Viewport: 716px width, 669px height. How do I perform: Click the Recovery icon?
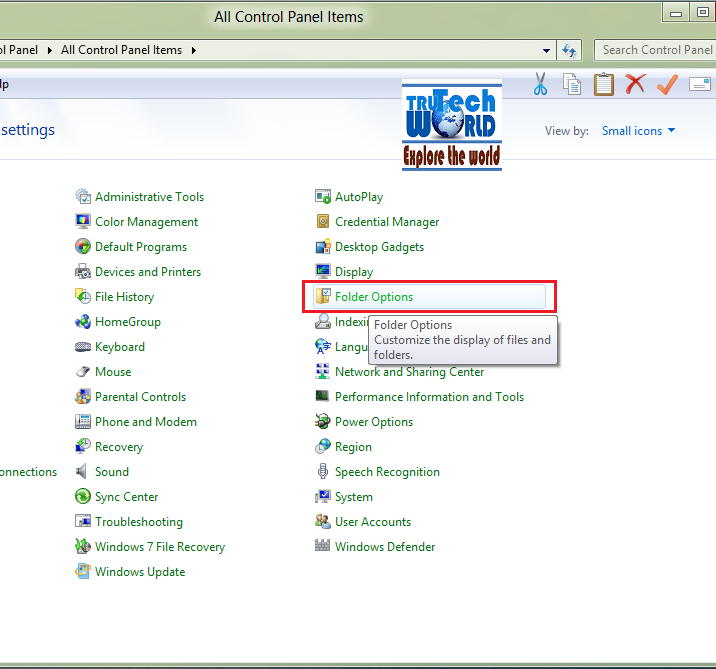(83, 446)
